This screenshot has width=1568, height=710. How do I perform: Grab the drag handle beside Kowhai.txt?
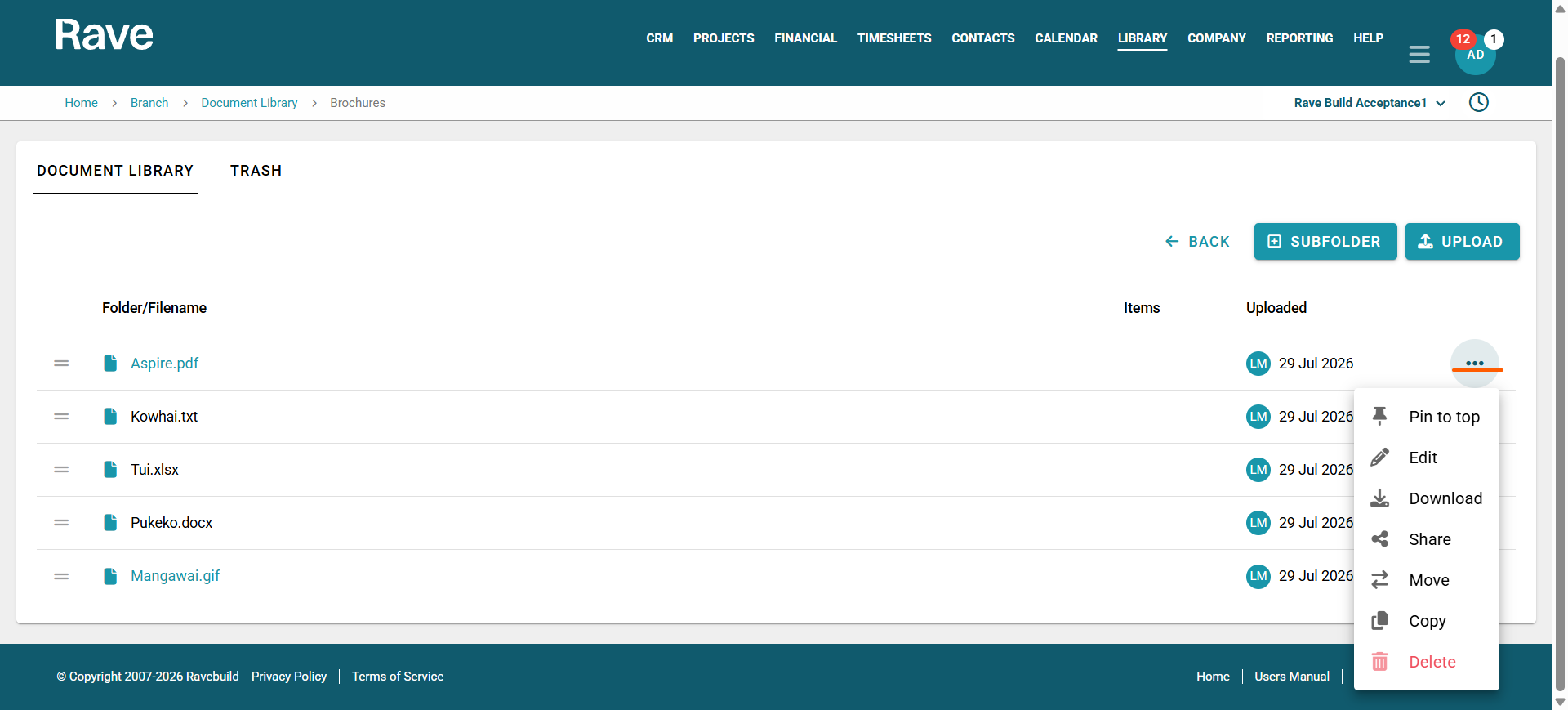click(61, 417)
